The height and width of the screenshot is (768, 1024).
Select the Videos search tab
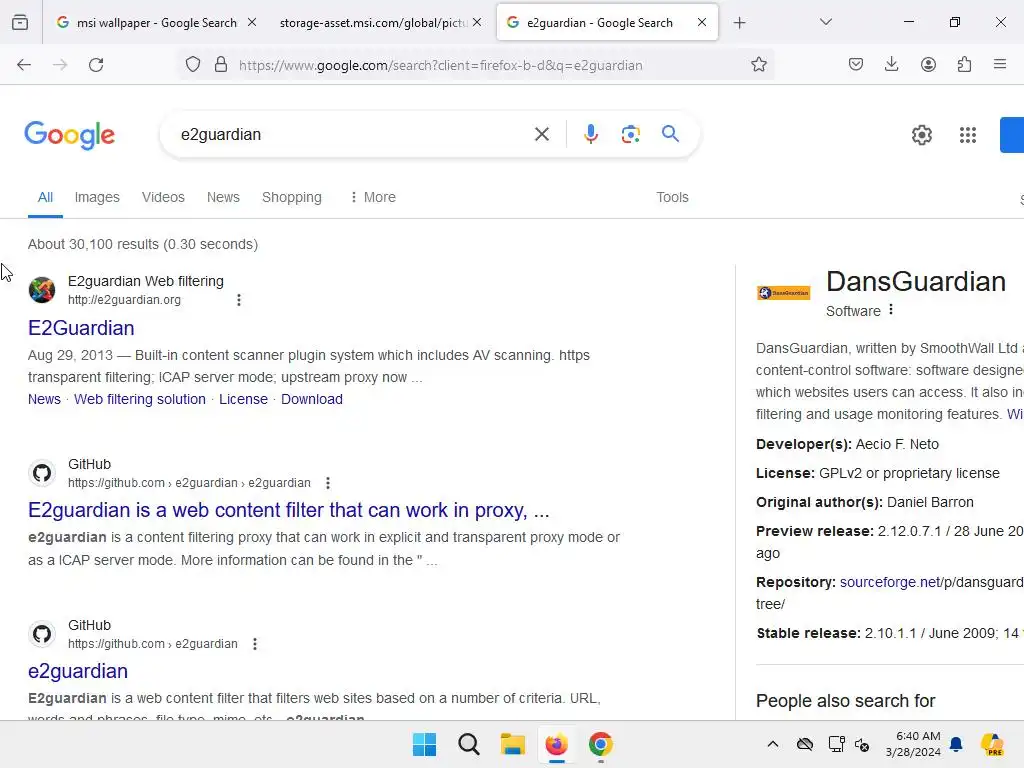[163, 197]
